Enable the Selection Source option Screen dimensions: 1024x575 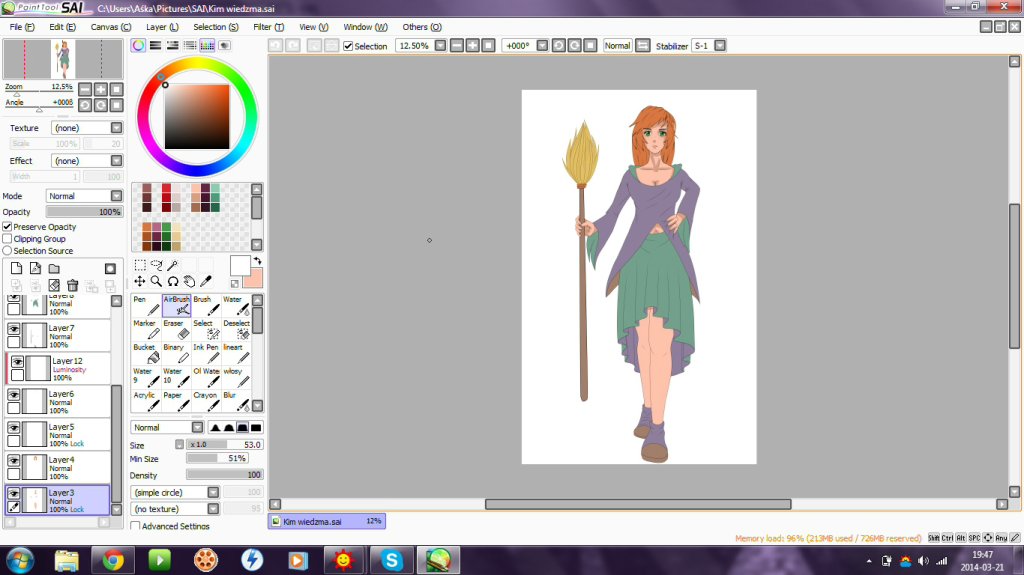[7, 250]
